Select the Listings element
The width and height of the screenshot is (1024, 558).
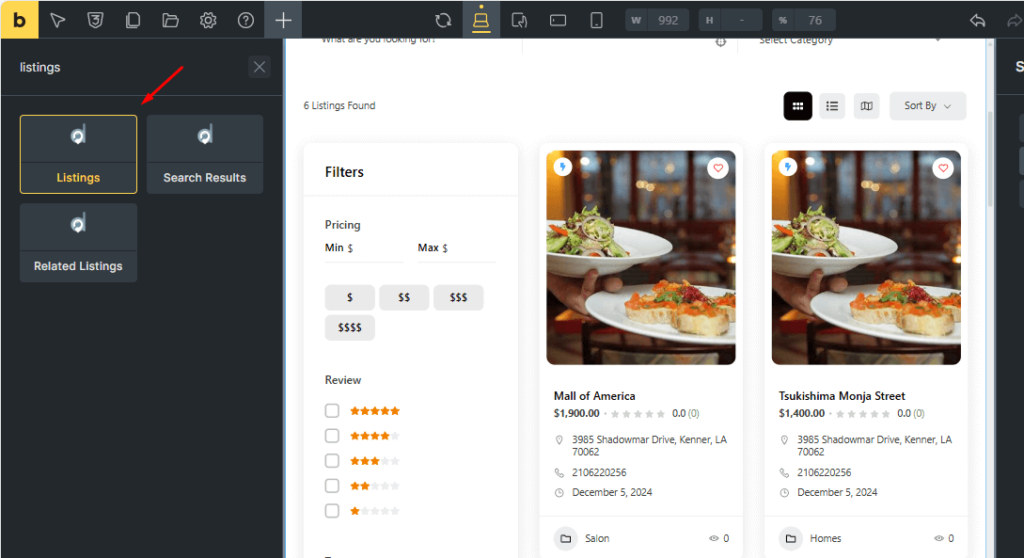pyautogui.click(x=78, y=154)
